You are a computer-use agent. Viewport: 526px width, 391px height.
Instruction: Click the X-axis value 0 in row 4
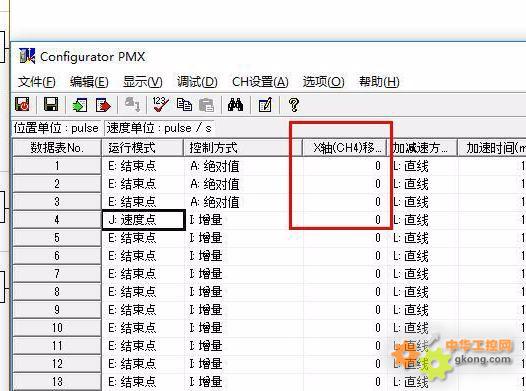pos(345,220)
